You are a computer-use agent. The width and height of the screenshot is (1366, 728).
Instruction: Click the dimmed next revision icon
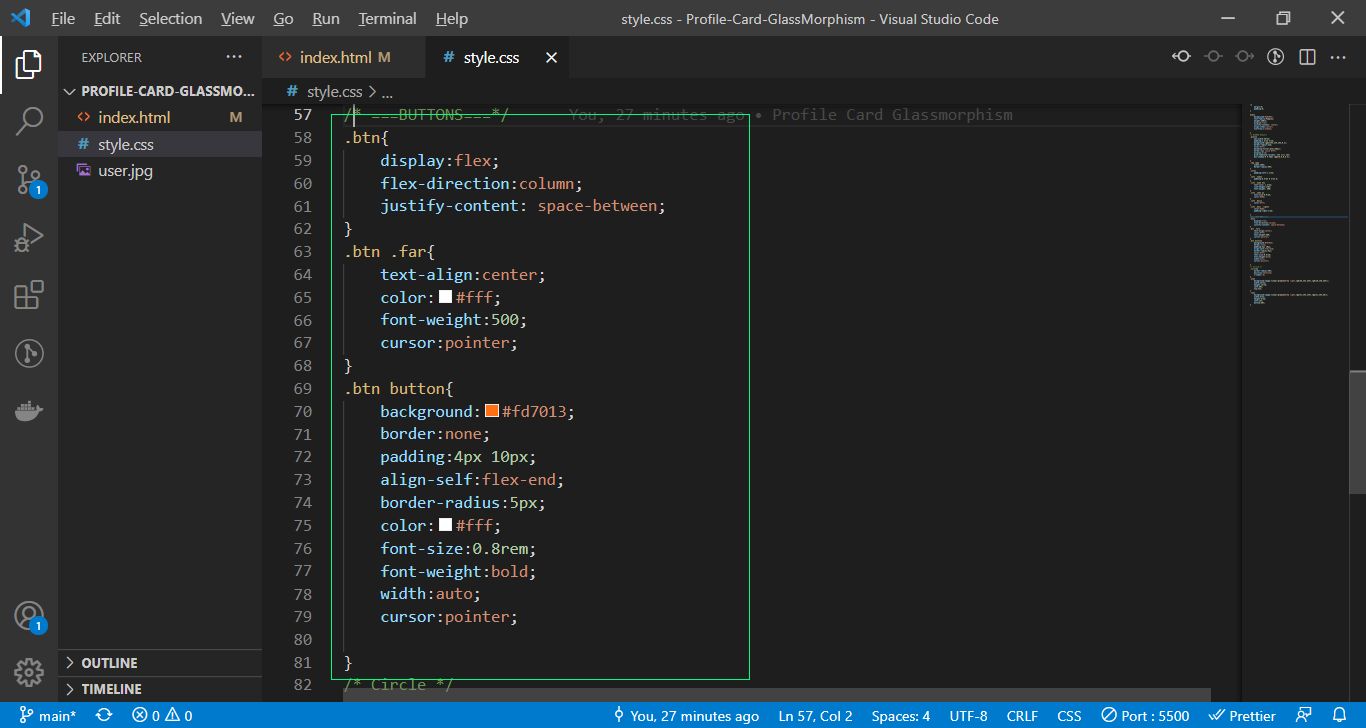tap(1244, 57)
